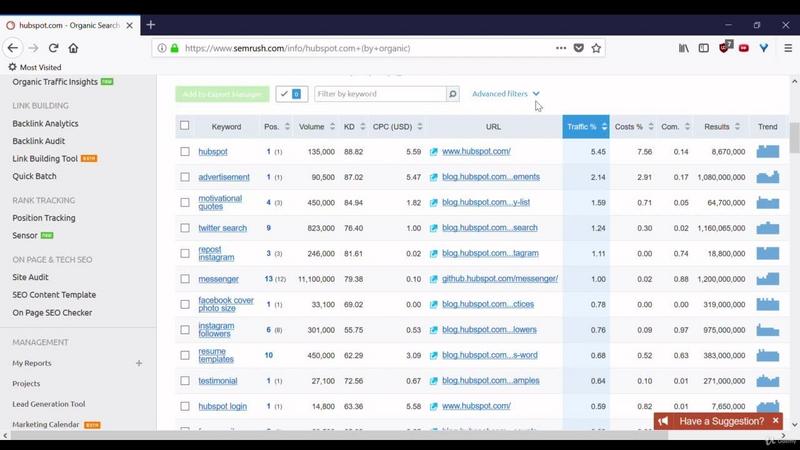Image resolution: width=800 pixels, height=450 pixels.
Task: Open external link icon for hubspot row
Action: pyautogui.click(x=434, y=152)
